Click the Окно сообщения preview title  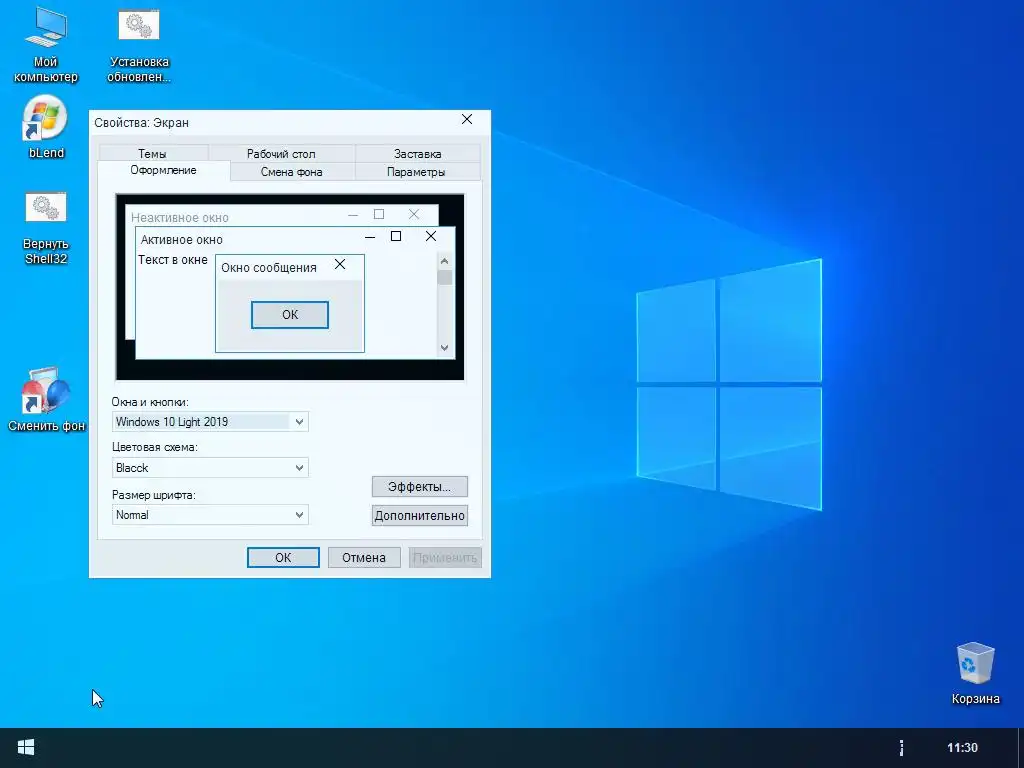pos(268,268)
